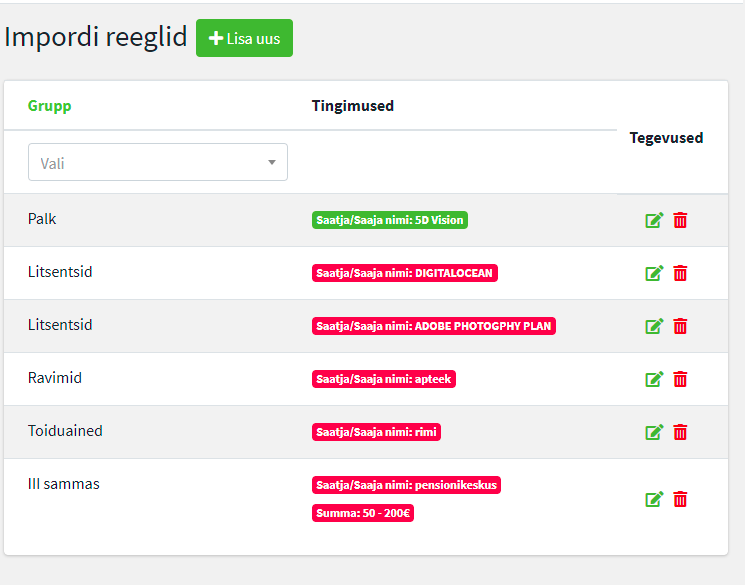Click the Tingimused column header
The image size is (745, 585).
(x=352, y=106)
